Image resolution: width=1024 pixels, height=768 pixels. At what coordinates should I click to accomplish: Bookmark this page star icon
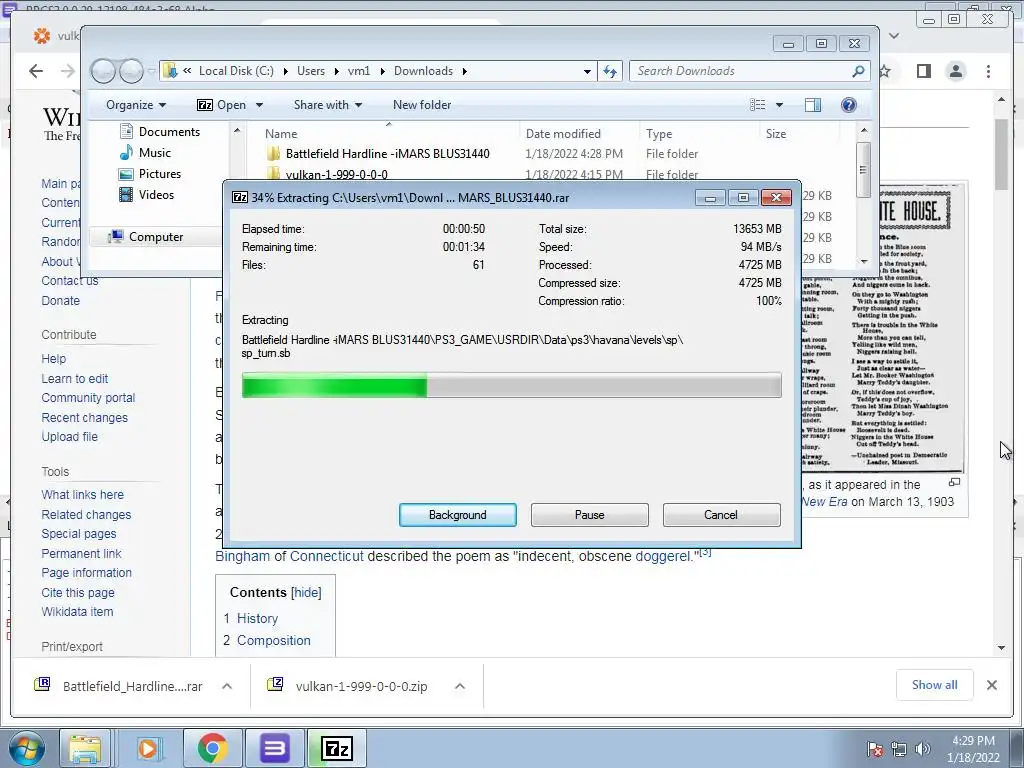pos(885,71)
